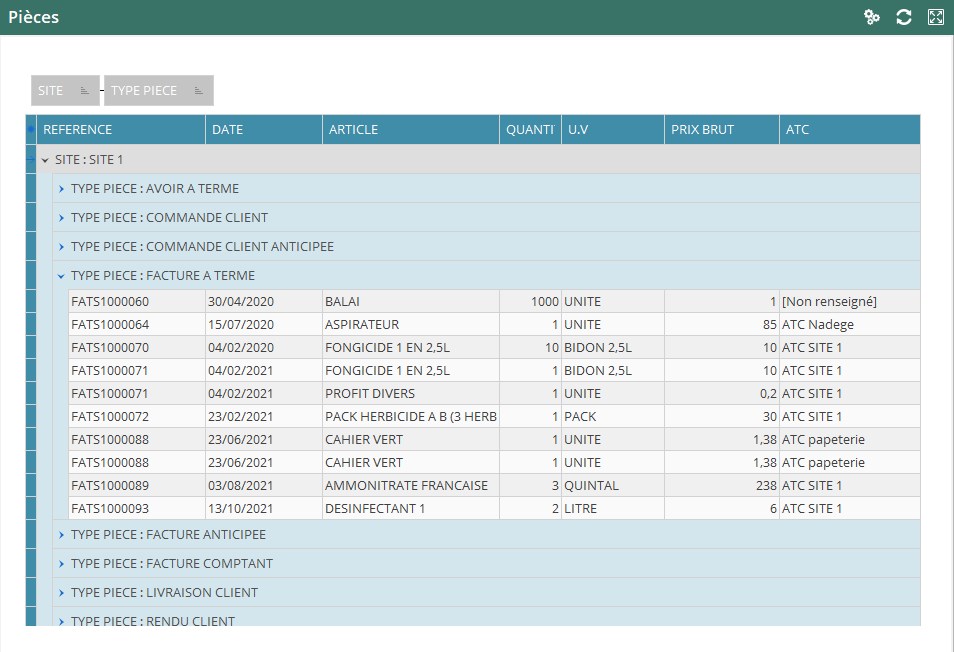The image size is (954, 652).
Task: Click the fullscreen expand icon
Action: click(x=936, y=17)
